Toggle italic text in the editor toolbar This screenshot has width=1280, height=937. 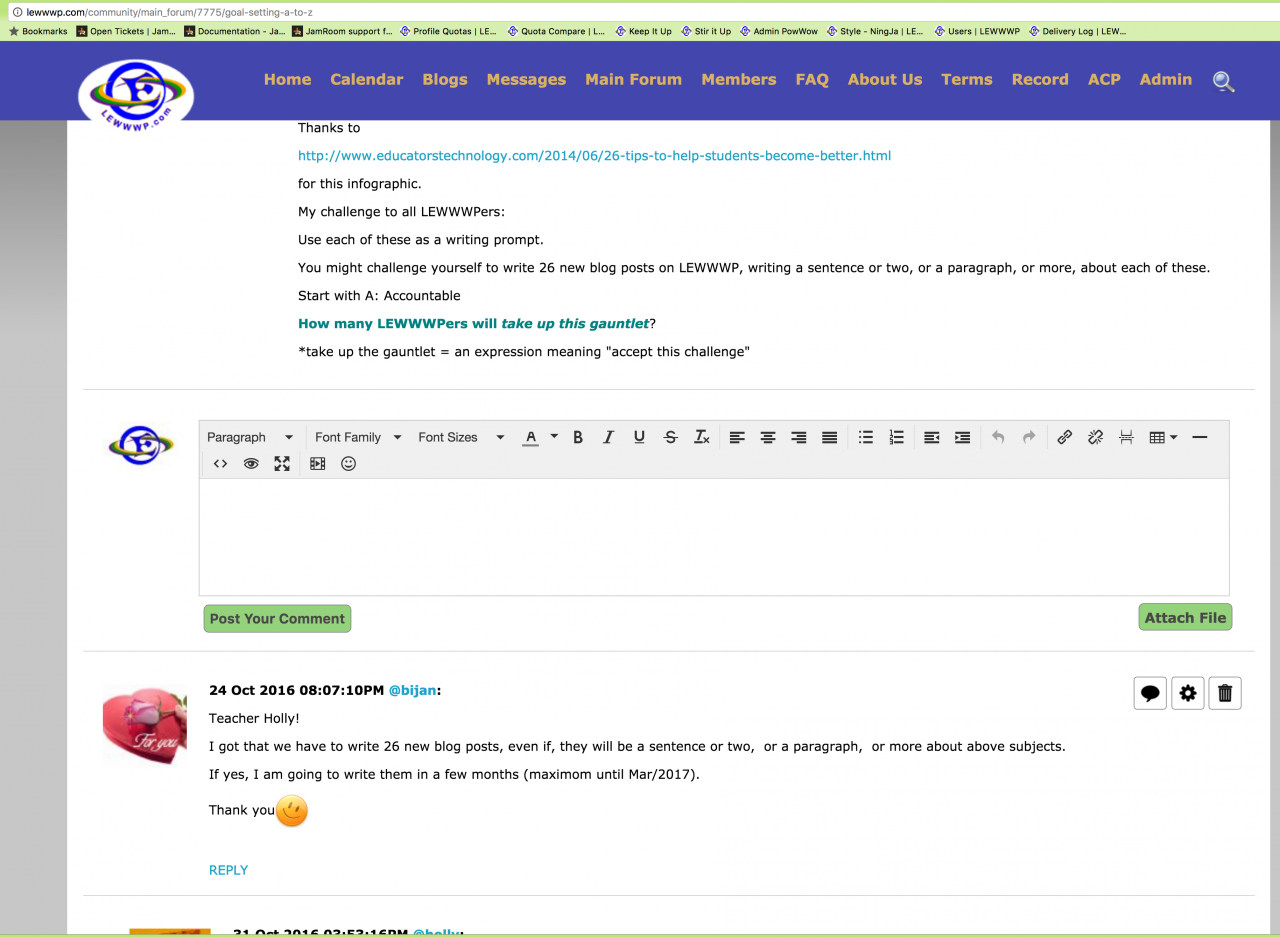click(608, 437)
